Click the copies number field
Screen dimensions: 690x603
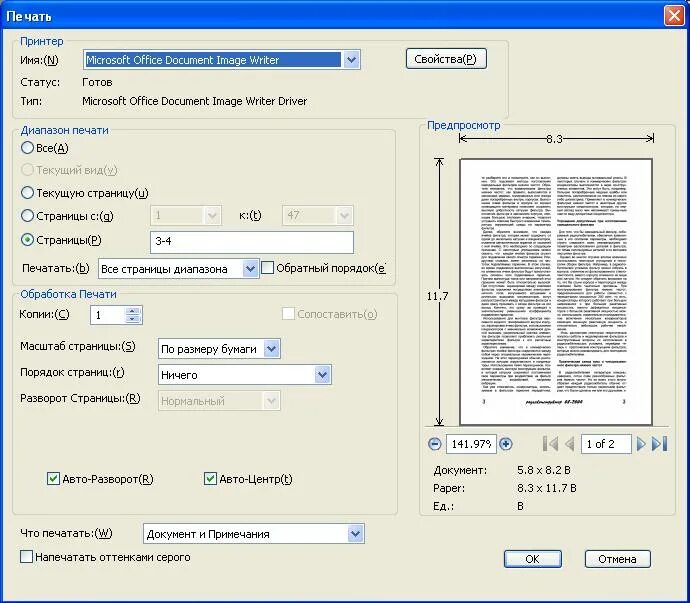coord(108,315)
